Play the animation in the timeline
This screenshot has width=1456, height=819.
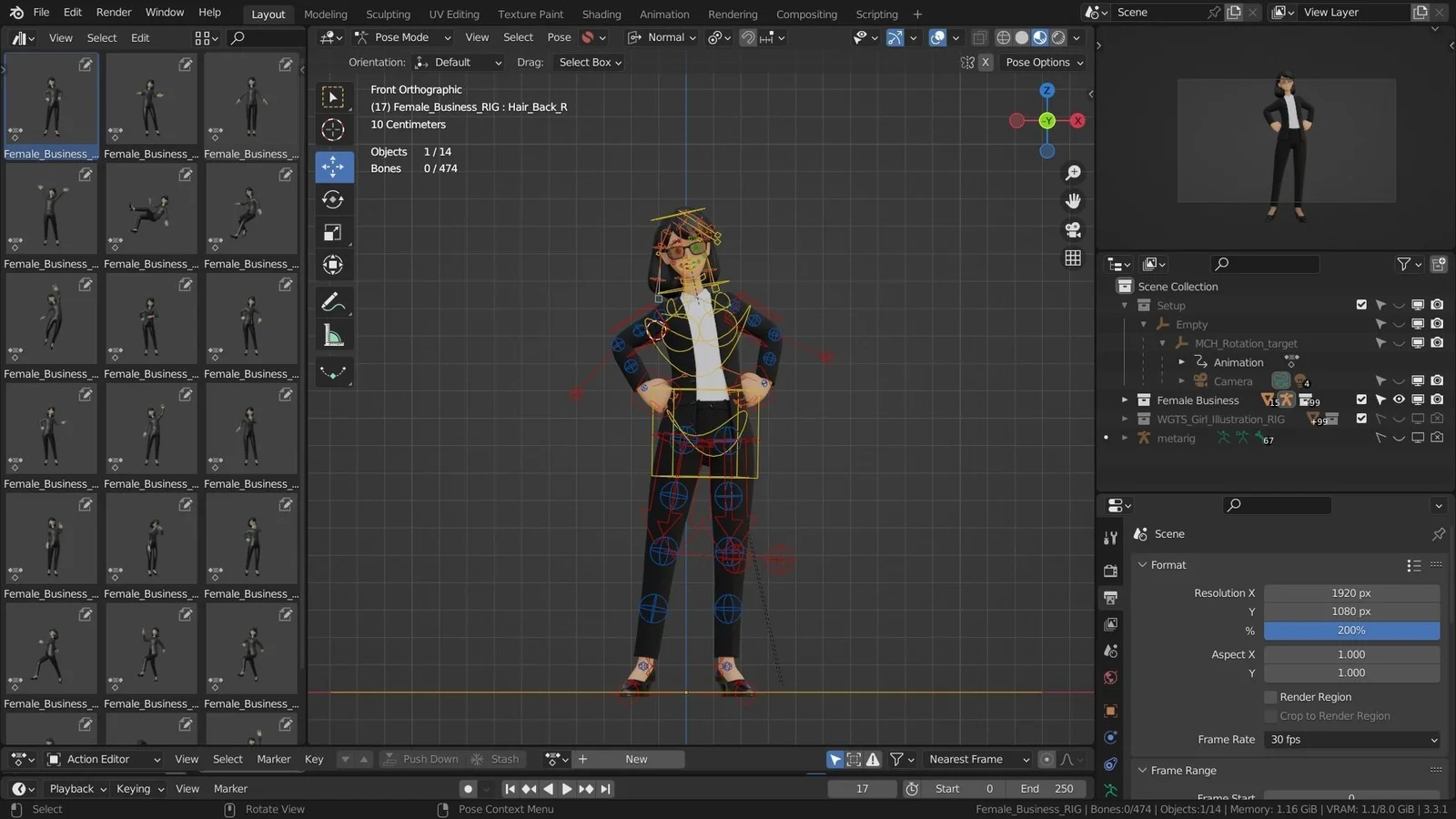pos(566,789)
